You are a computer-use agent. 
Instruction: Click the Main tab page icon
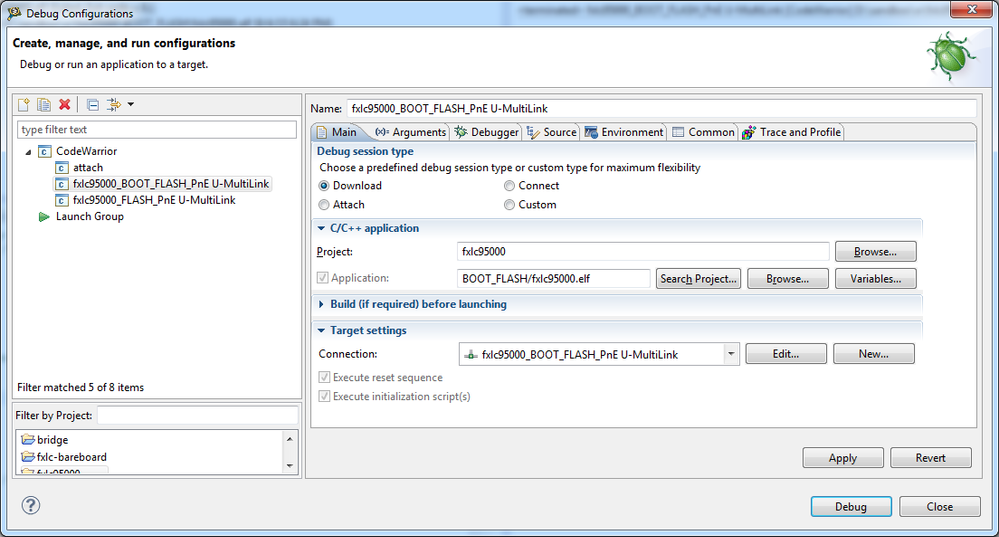322,132
